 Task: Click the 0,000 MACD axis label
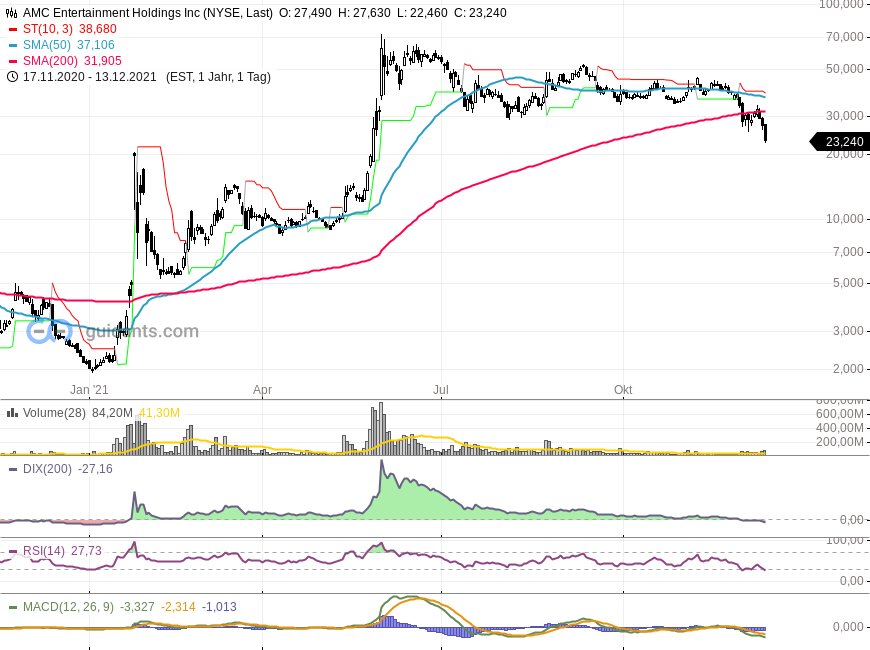click(x=848, y=627)
